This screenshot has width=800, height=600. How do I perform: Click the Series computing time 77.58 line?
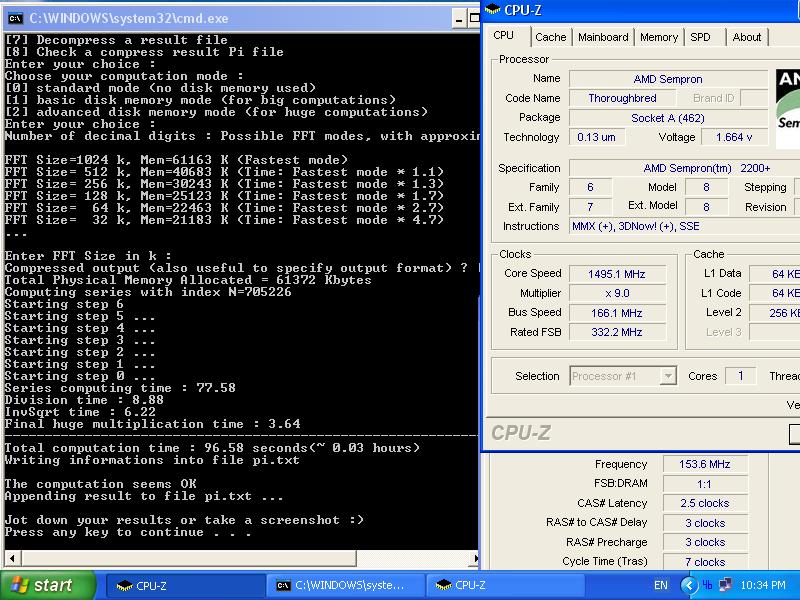coord(120,388)
